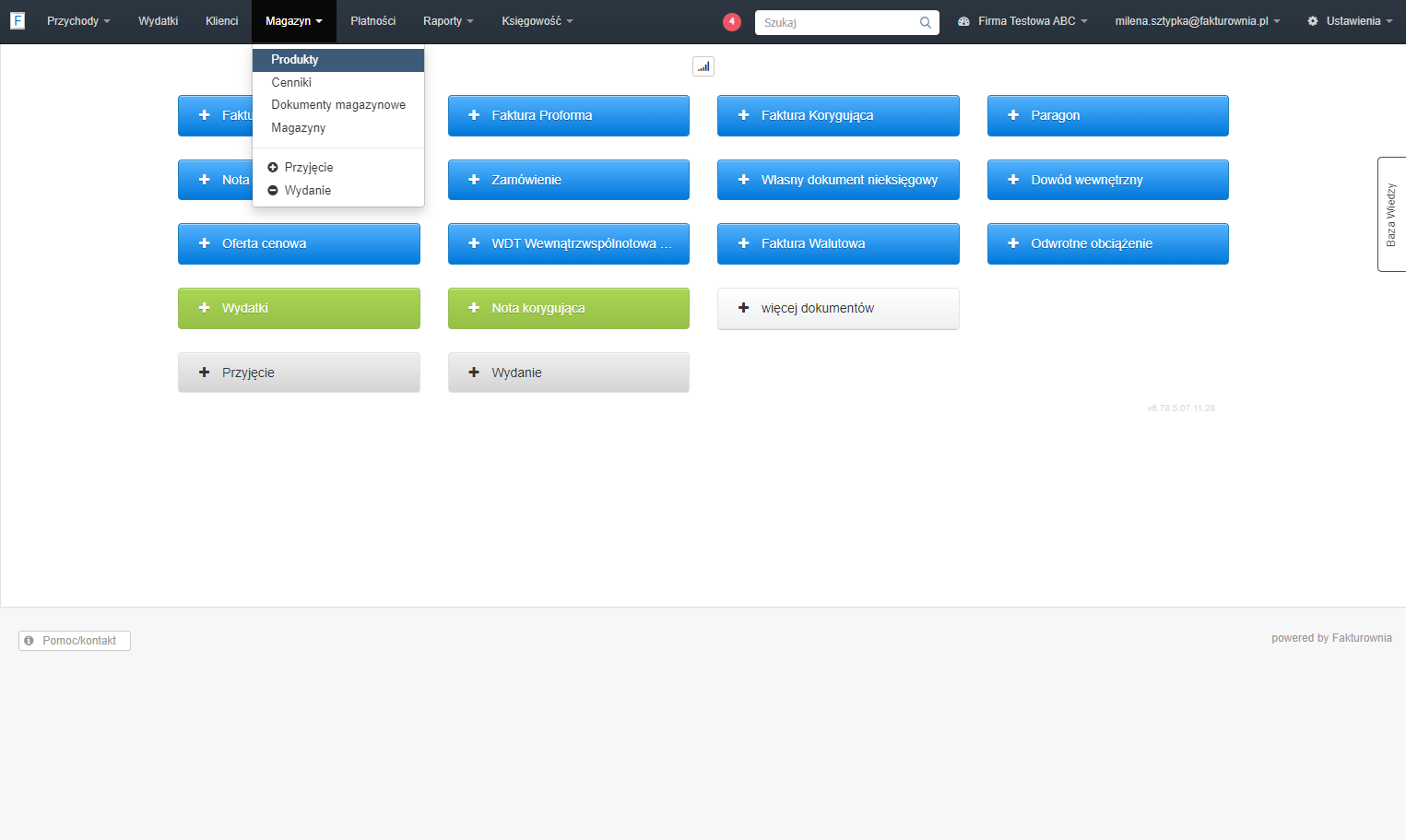Select Produkty from the Magazyn menu

pos(338,60)
